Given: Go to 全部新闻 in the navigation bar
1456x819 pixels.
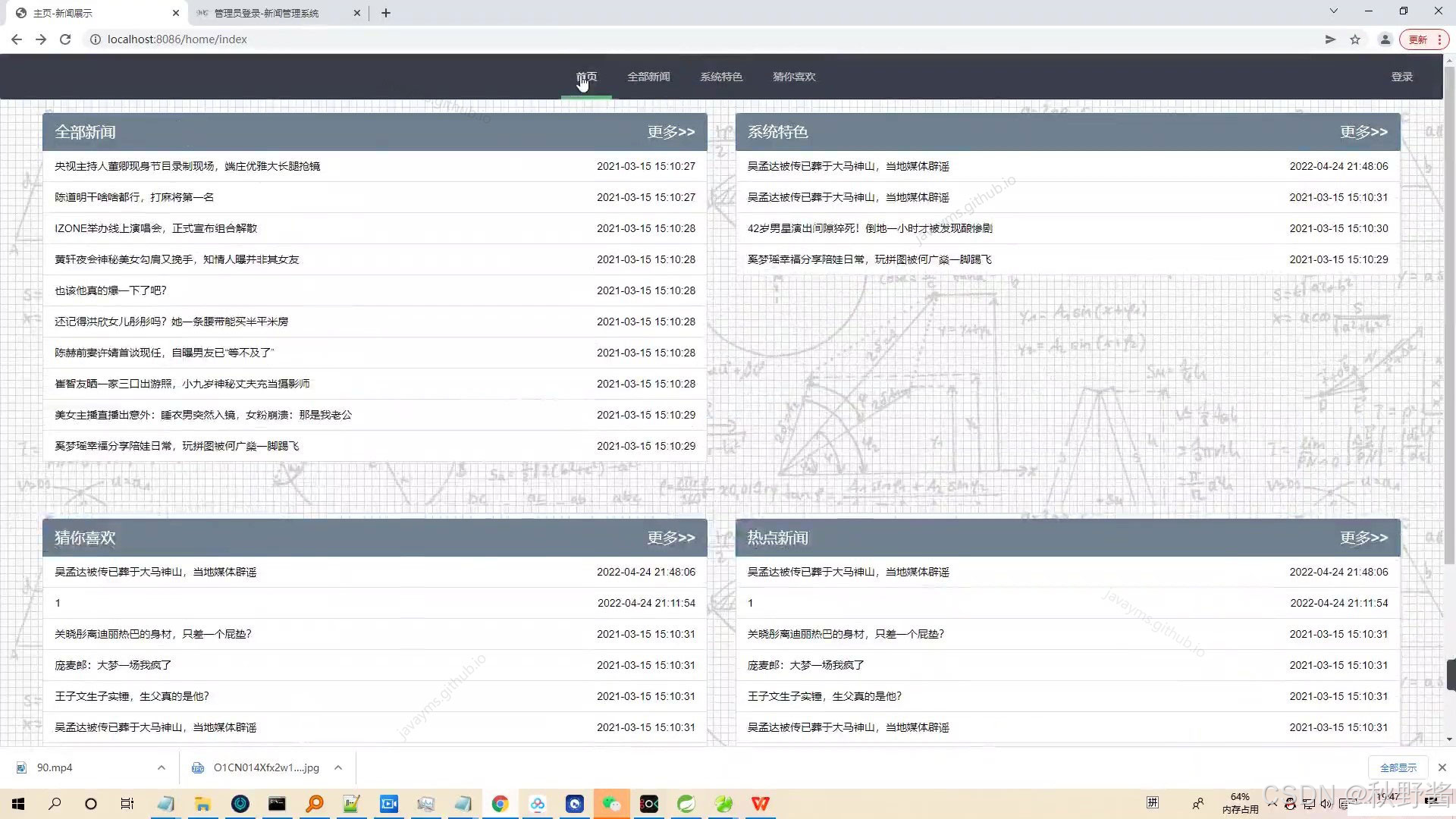Looking at the screenshot, I should 648,77.
